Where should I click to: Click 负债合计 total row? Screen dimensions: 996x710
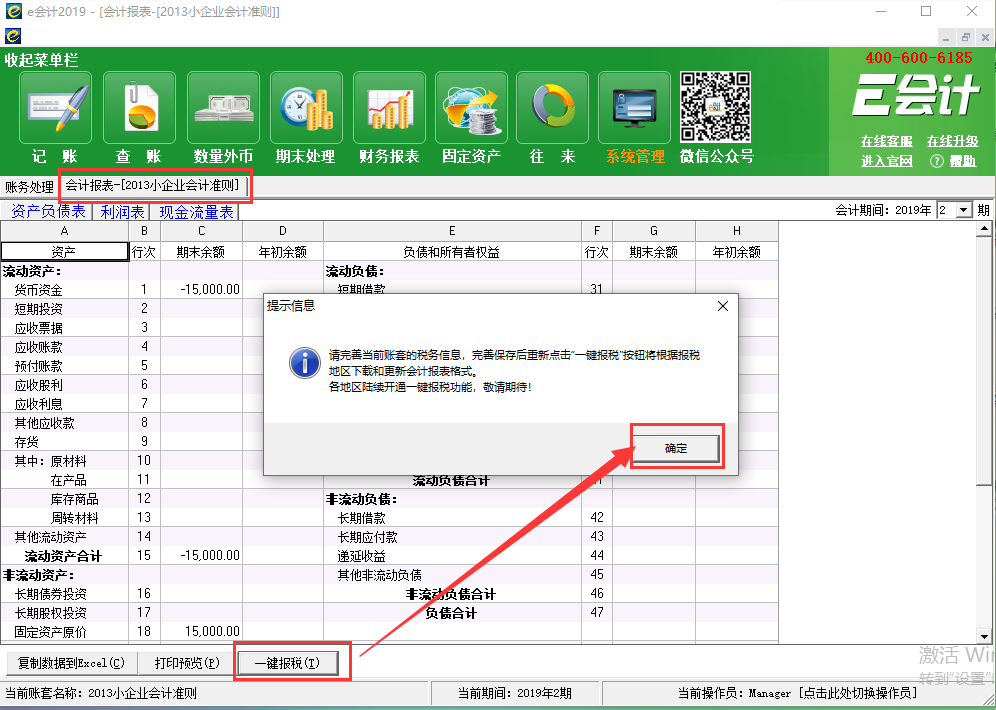[x=452, y=613]
